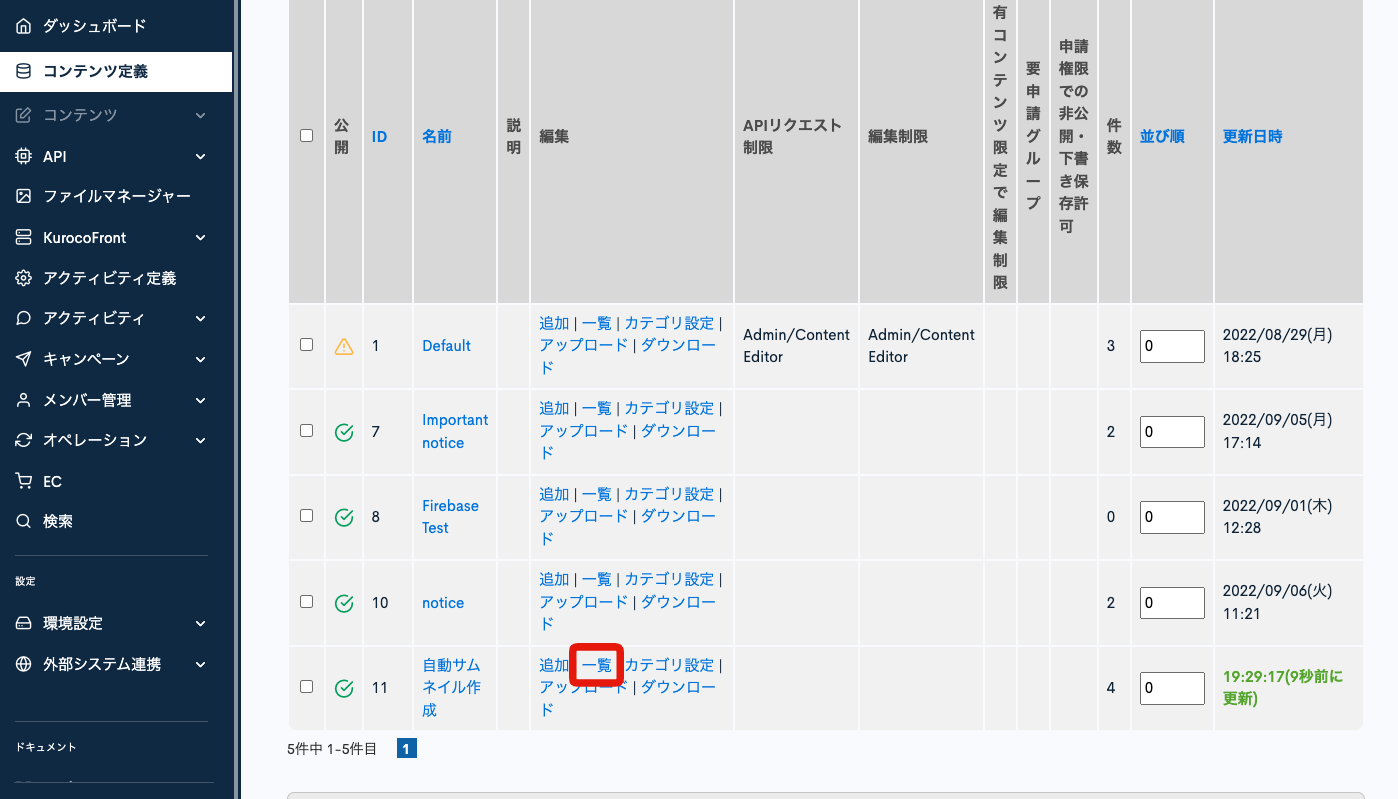Click green check status icon for notice row ID 10

tap(344, 603)
